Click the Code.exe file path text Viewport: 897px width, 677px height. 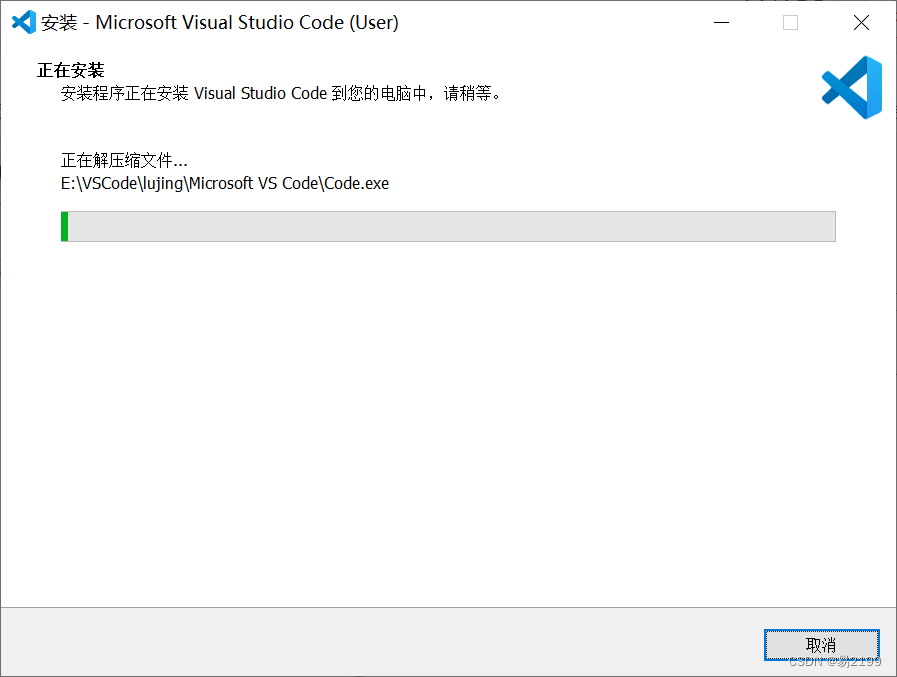(x=225, y=183)
